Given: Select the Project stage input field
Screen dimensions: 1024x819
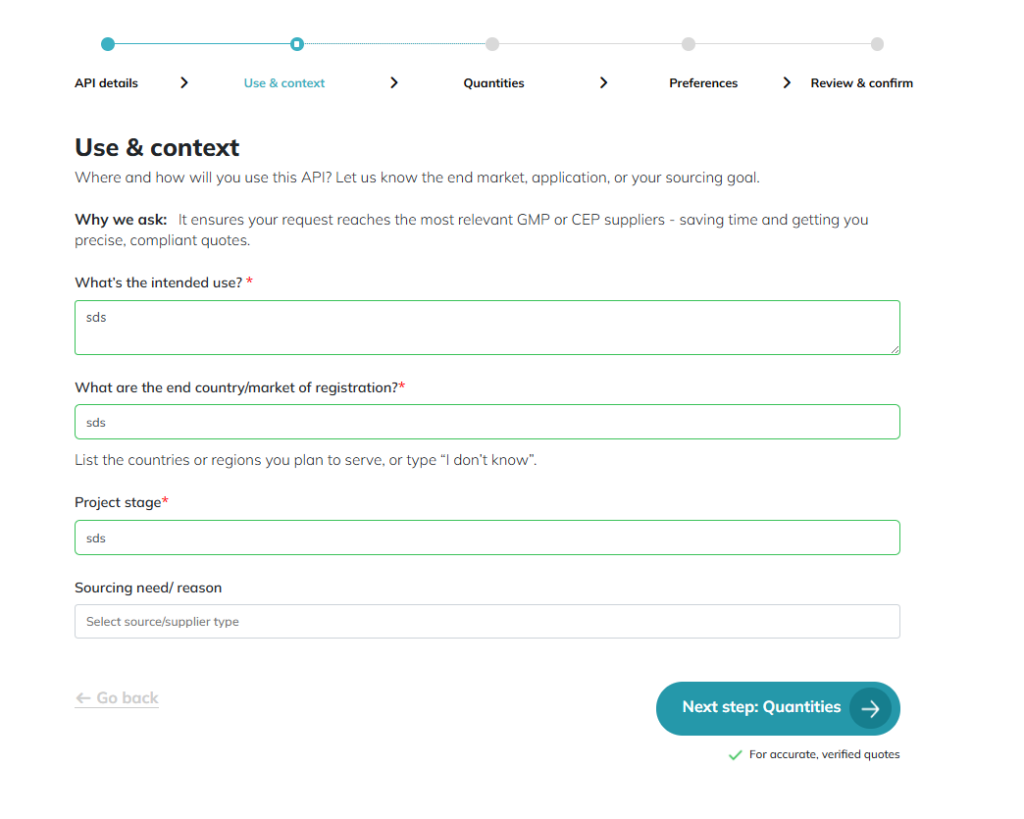Looking at the screenshot, I should 487,537.
